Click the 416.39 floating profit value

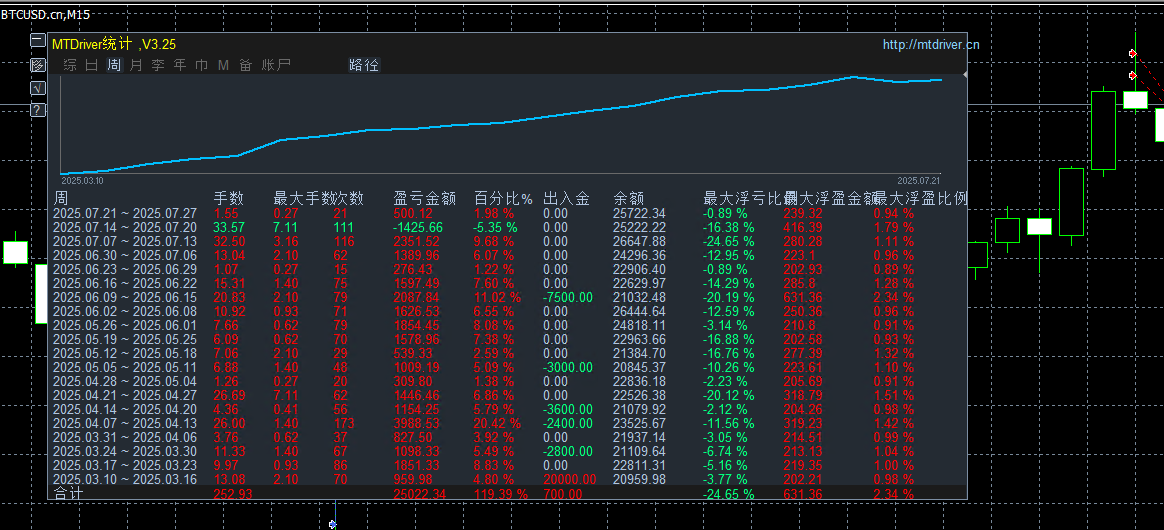803,227
